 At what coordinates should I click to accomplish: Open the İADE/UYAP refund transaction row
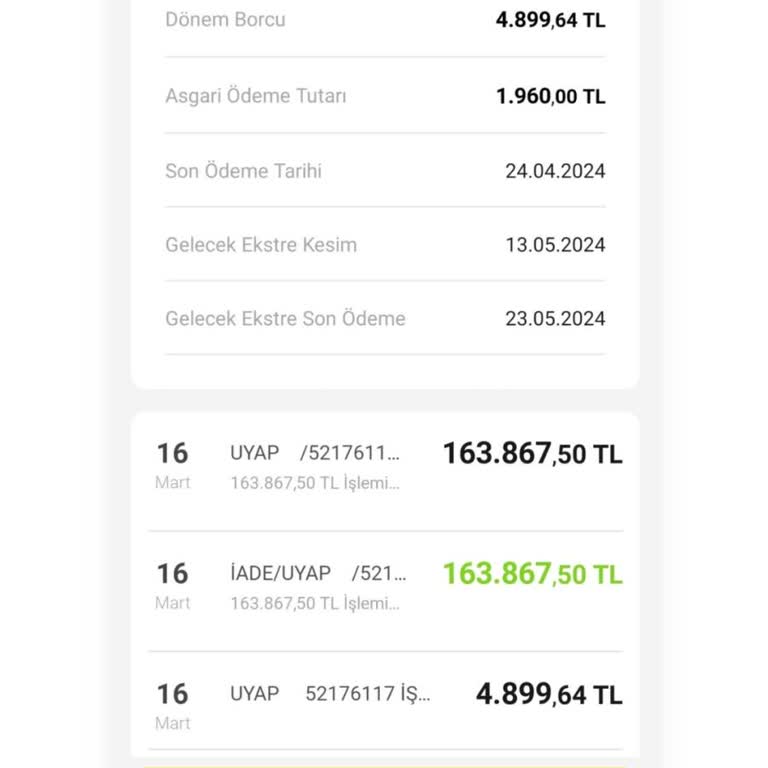[386, 592]
